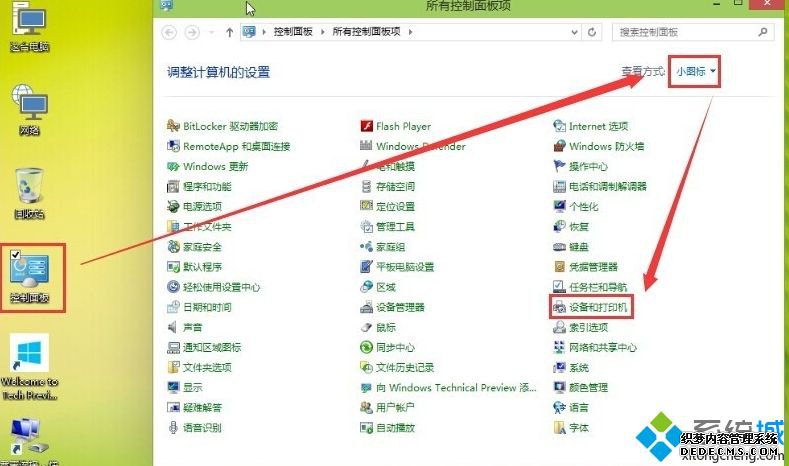This screenshot has height=466, width=789.
Task: Open 疑难解答 link
Action: (202, 408)
